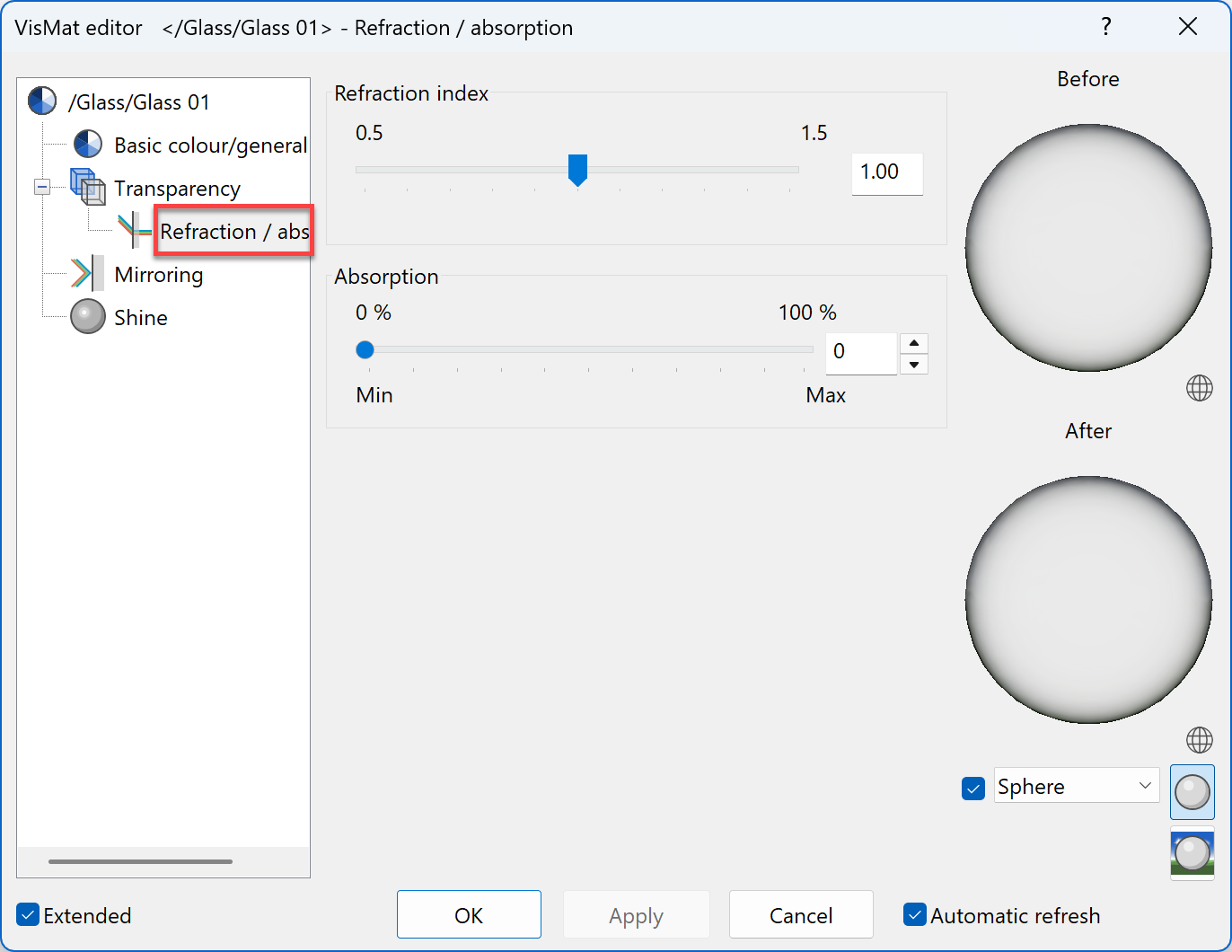This screenshot has width=1232, height=952.
Task: Select the plain sphere preview background button
Action: tap(1192, 792)
